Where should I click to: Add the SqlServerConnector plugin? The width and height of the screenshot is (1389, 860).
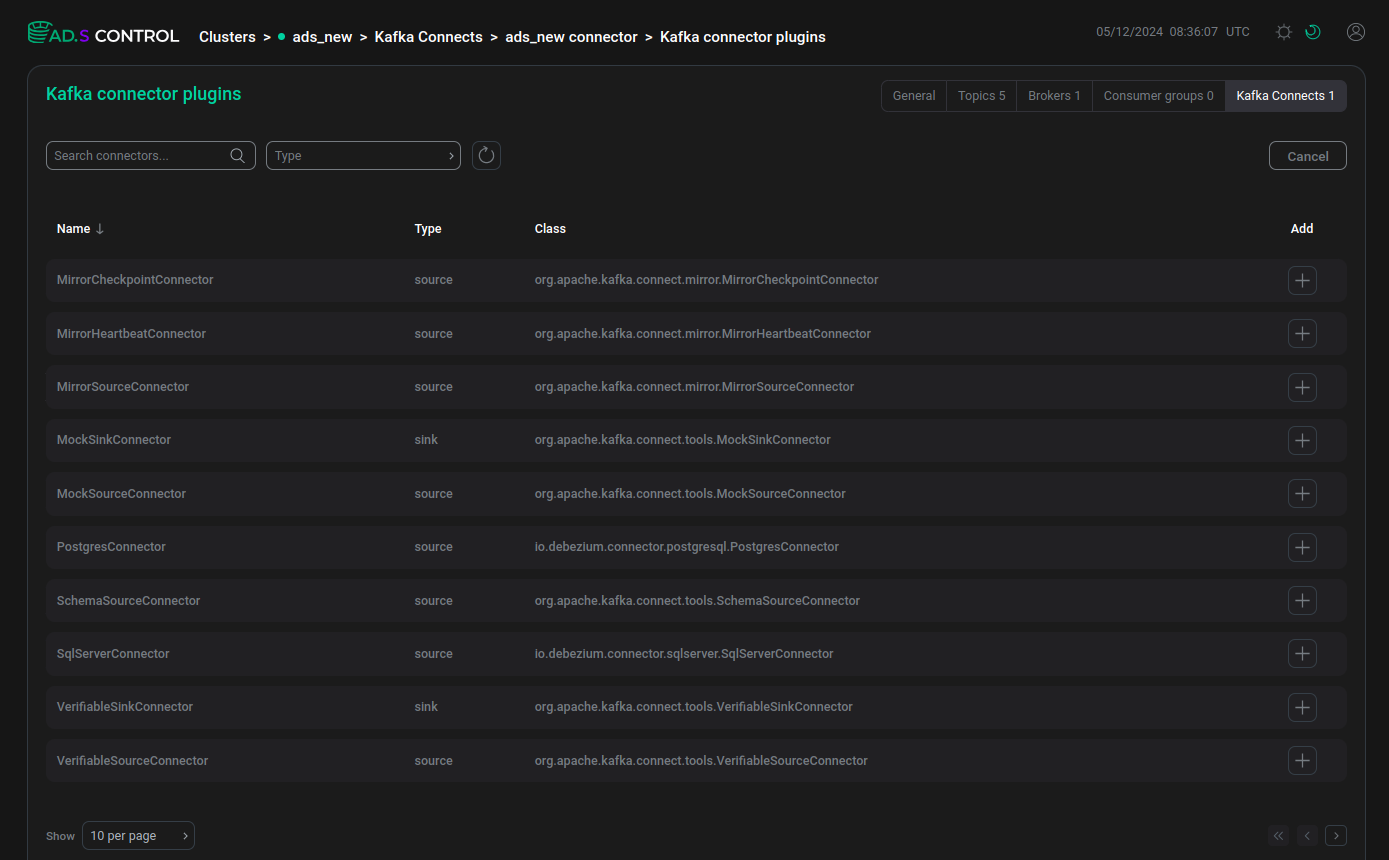point(1302,654)
